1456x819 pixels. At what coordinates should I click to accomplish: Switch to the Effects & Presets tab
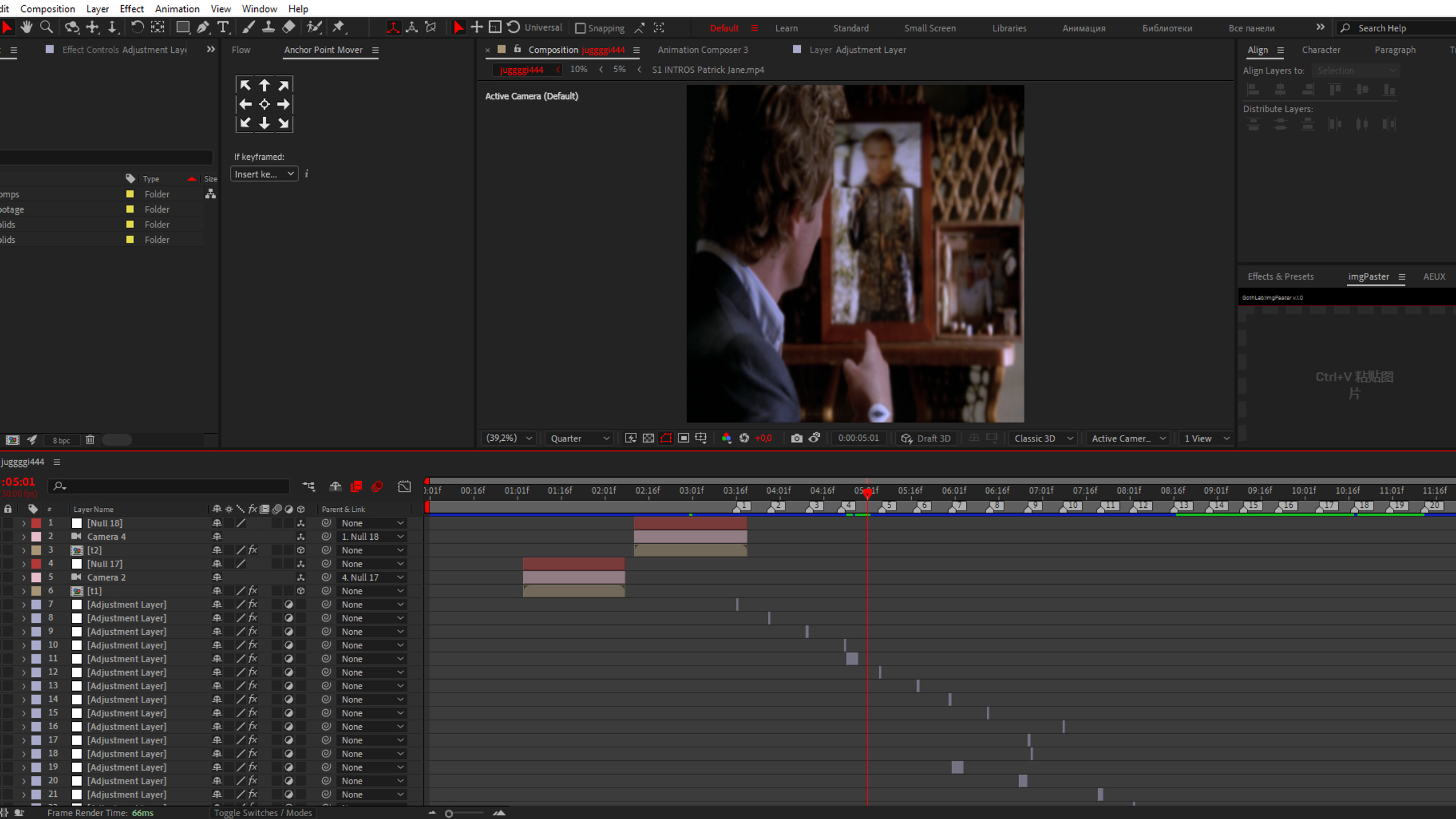[1280, 276]
